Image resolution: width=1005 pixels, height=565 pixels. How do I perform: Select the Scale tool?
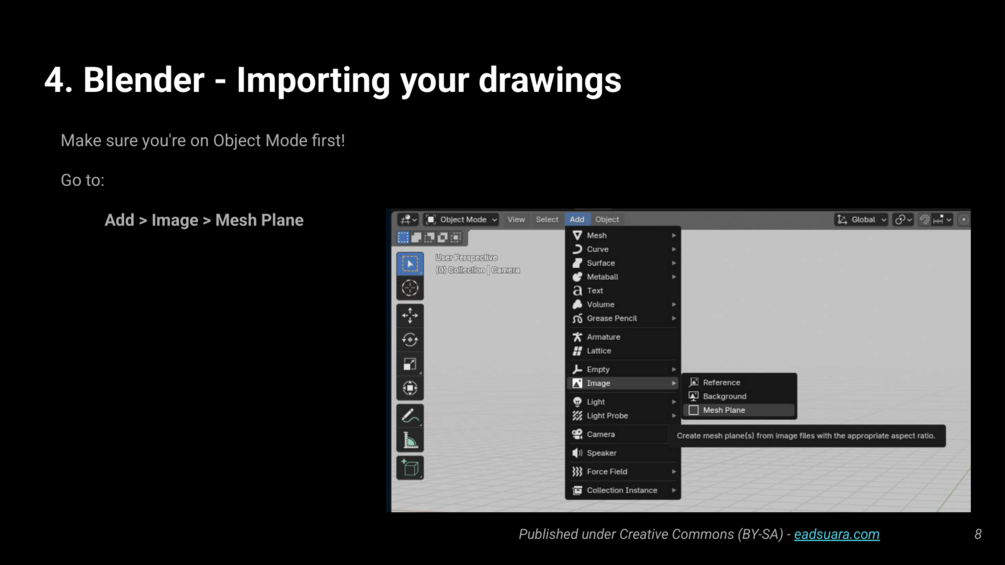click(410, 364)
